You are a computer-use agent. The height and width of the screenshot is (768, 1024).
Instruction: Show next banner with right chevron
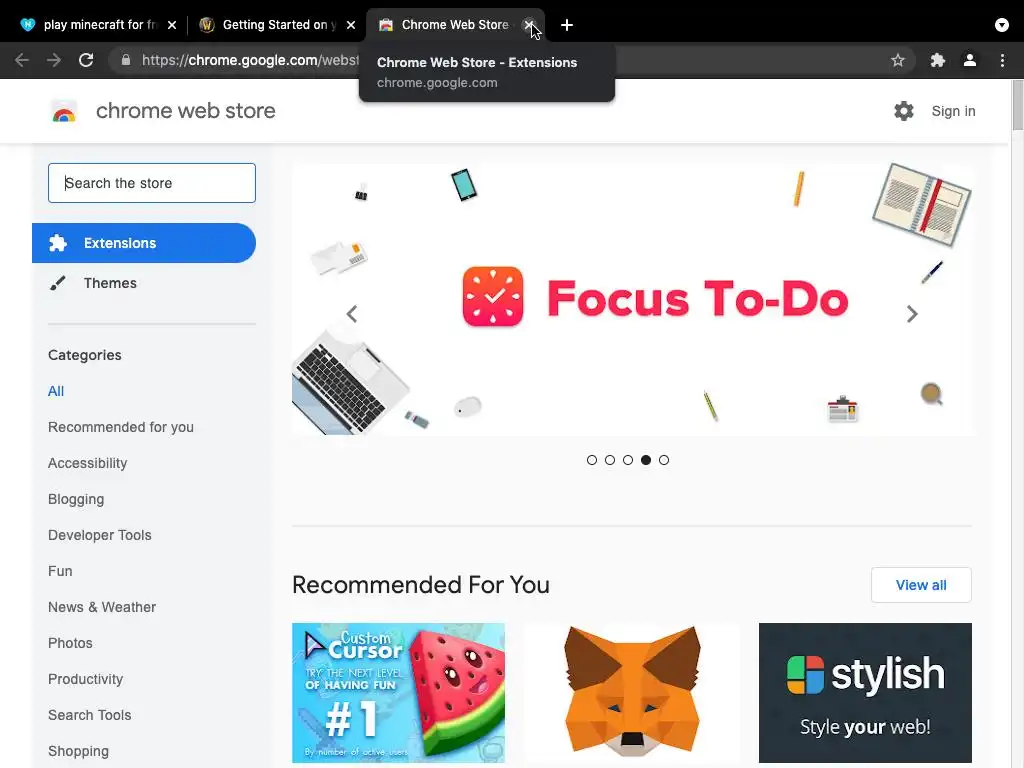(912, 314)
